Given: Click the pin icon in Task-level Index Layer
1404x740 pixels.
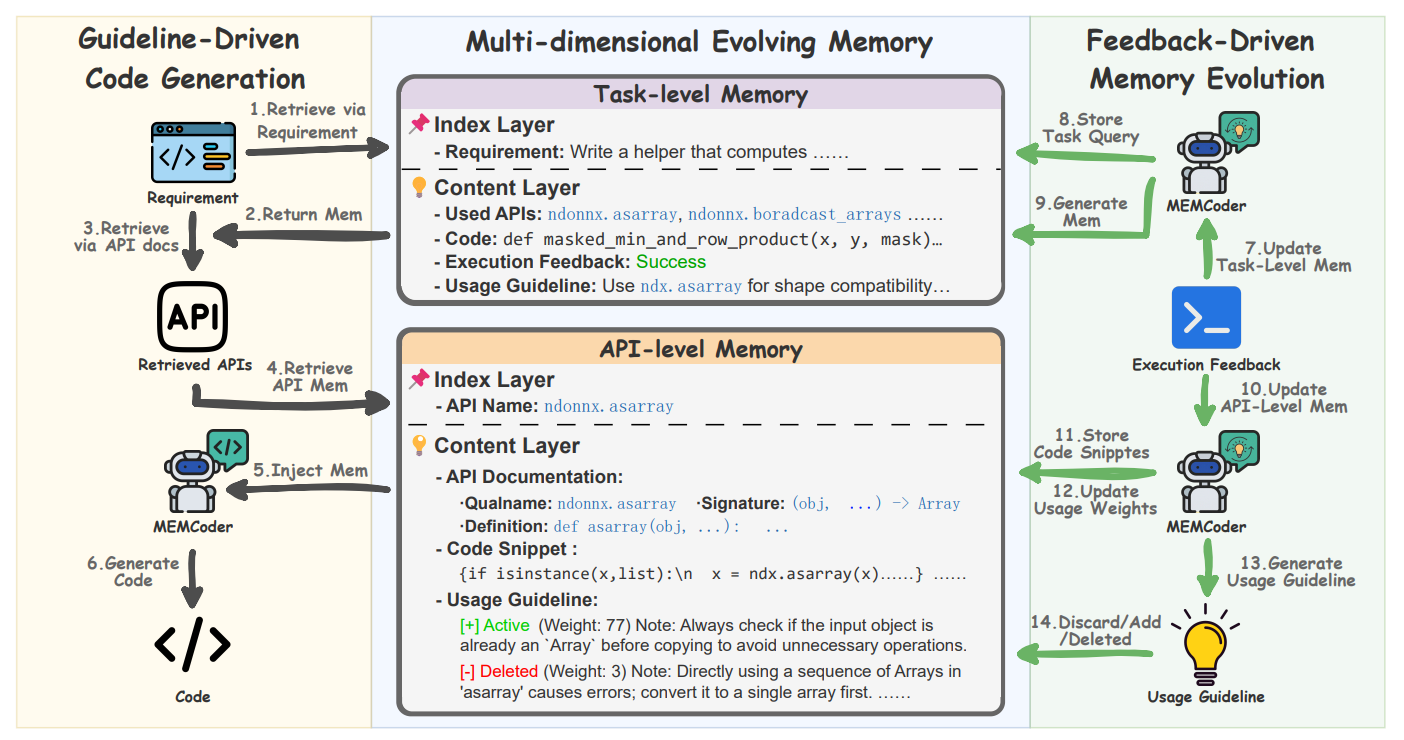Looking at the screenshot, I should 419,125.
